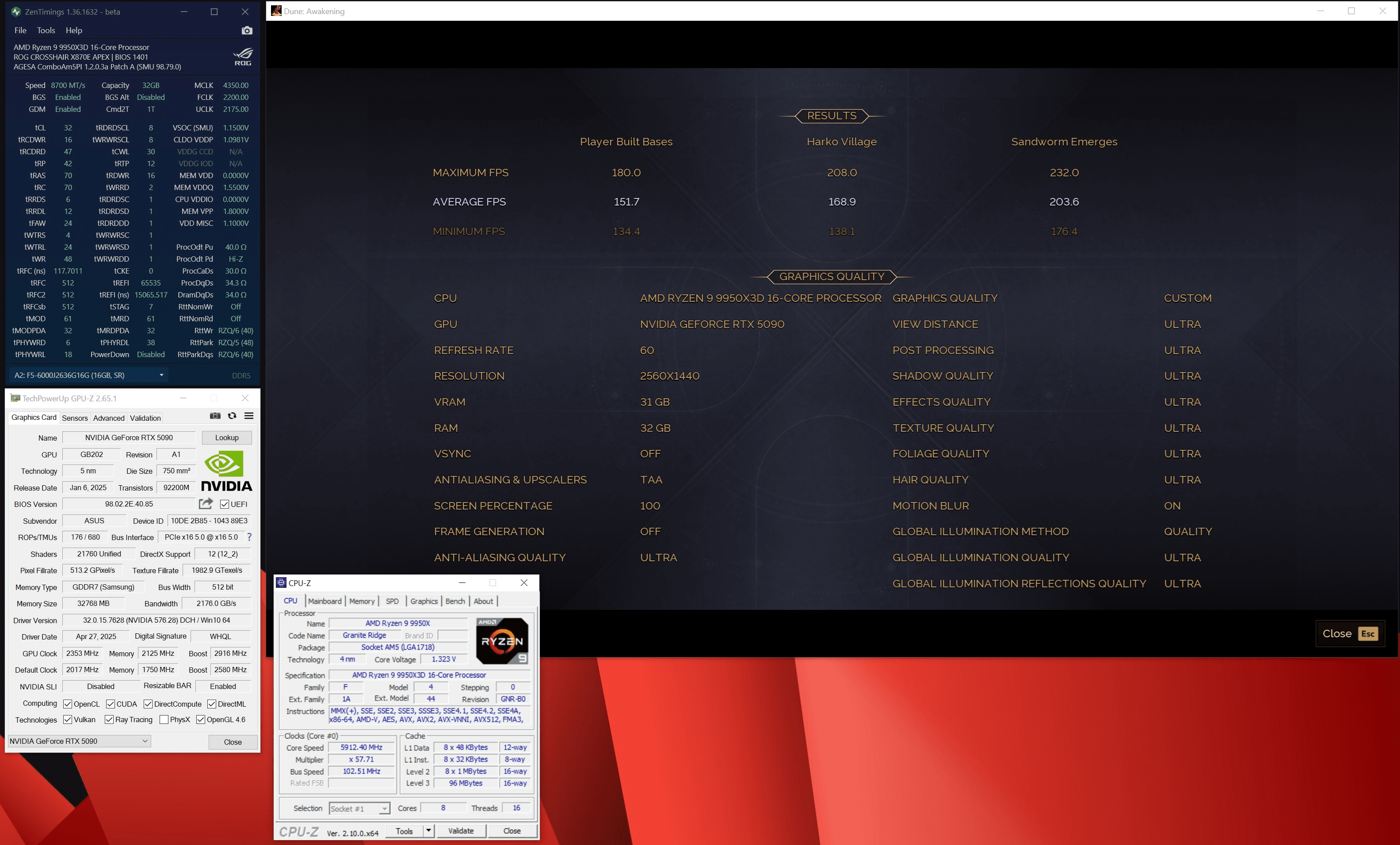1400x845 pixels.
Task: Click the Sandworm Emerges column heading
Action: click(1064, 141)
